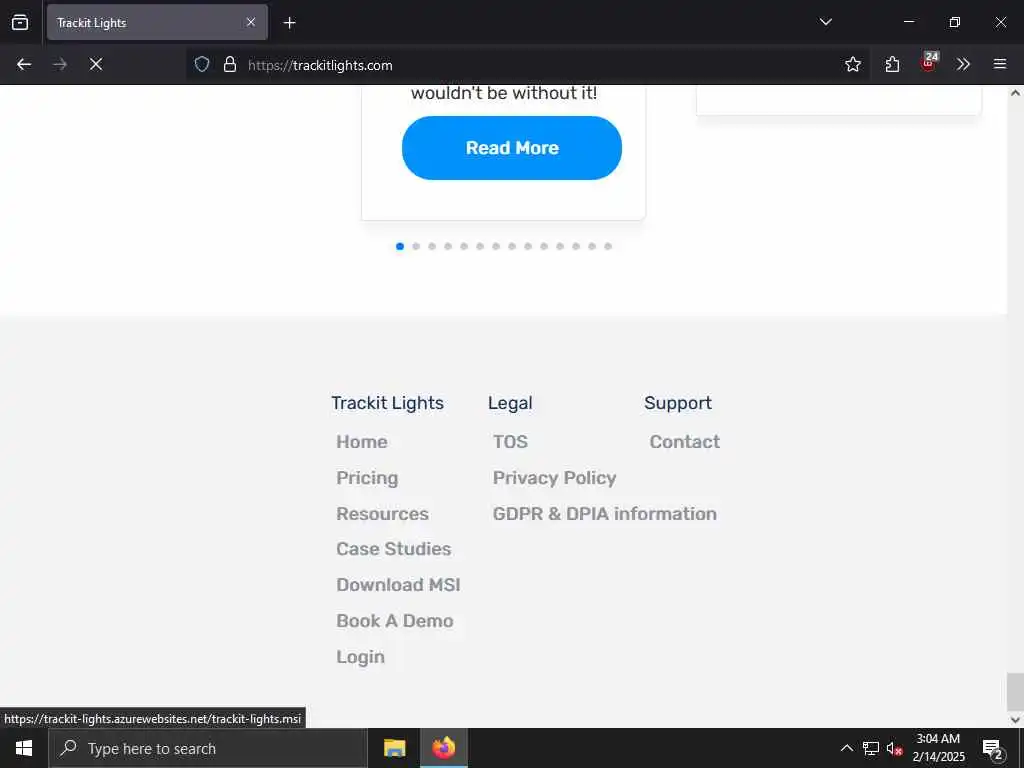Open the Download MSI footer link

click(398, 584)
